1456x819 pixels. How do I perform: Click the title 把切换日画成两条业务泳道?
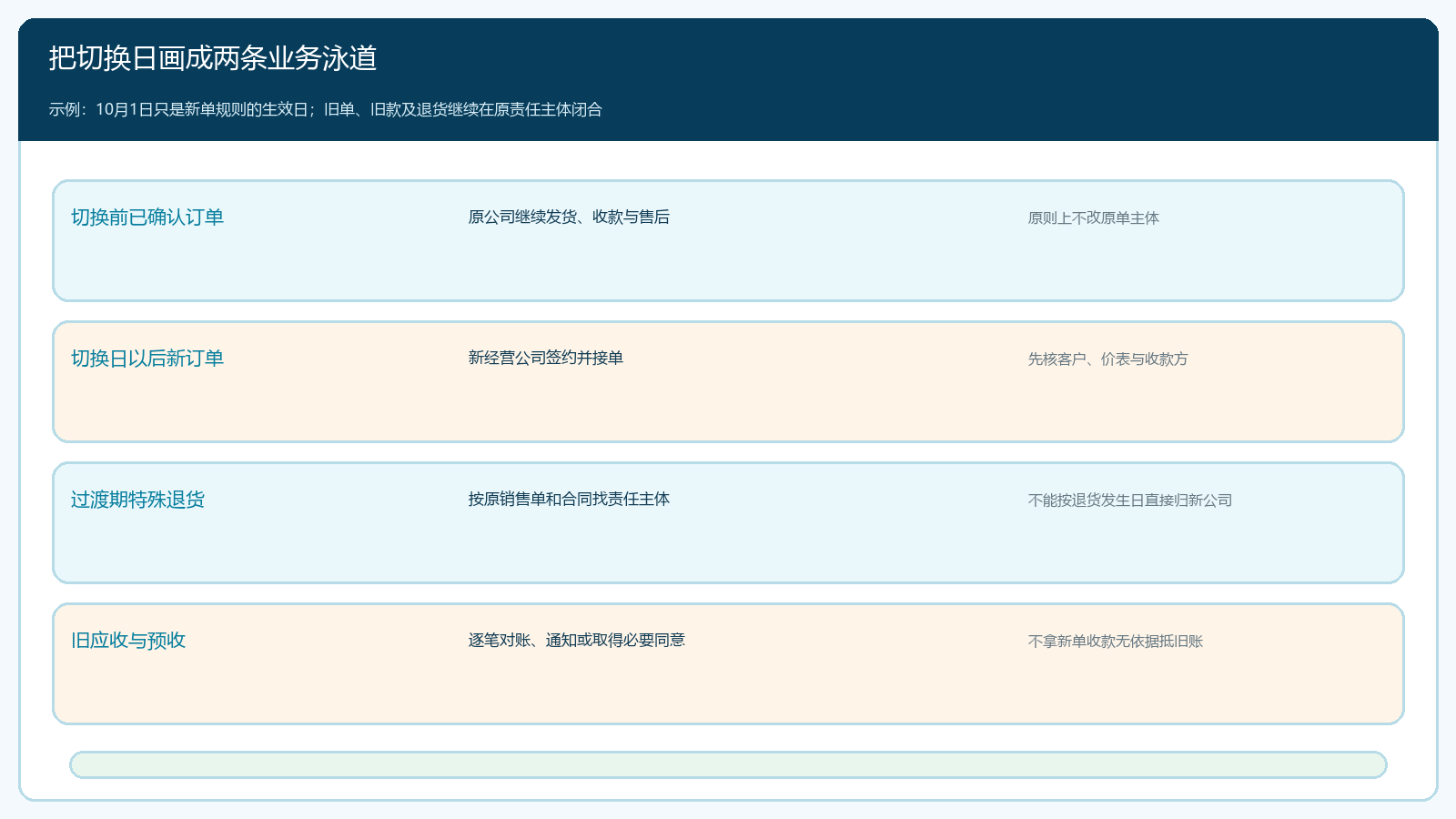[x=213, y=58]
